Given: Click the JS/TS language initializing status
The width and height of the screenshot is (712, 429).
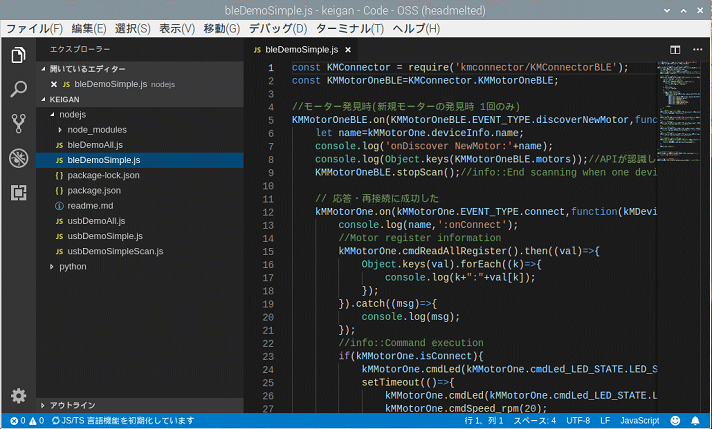Looking at the screenshot, I should point(123,421).
